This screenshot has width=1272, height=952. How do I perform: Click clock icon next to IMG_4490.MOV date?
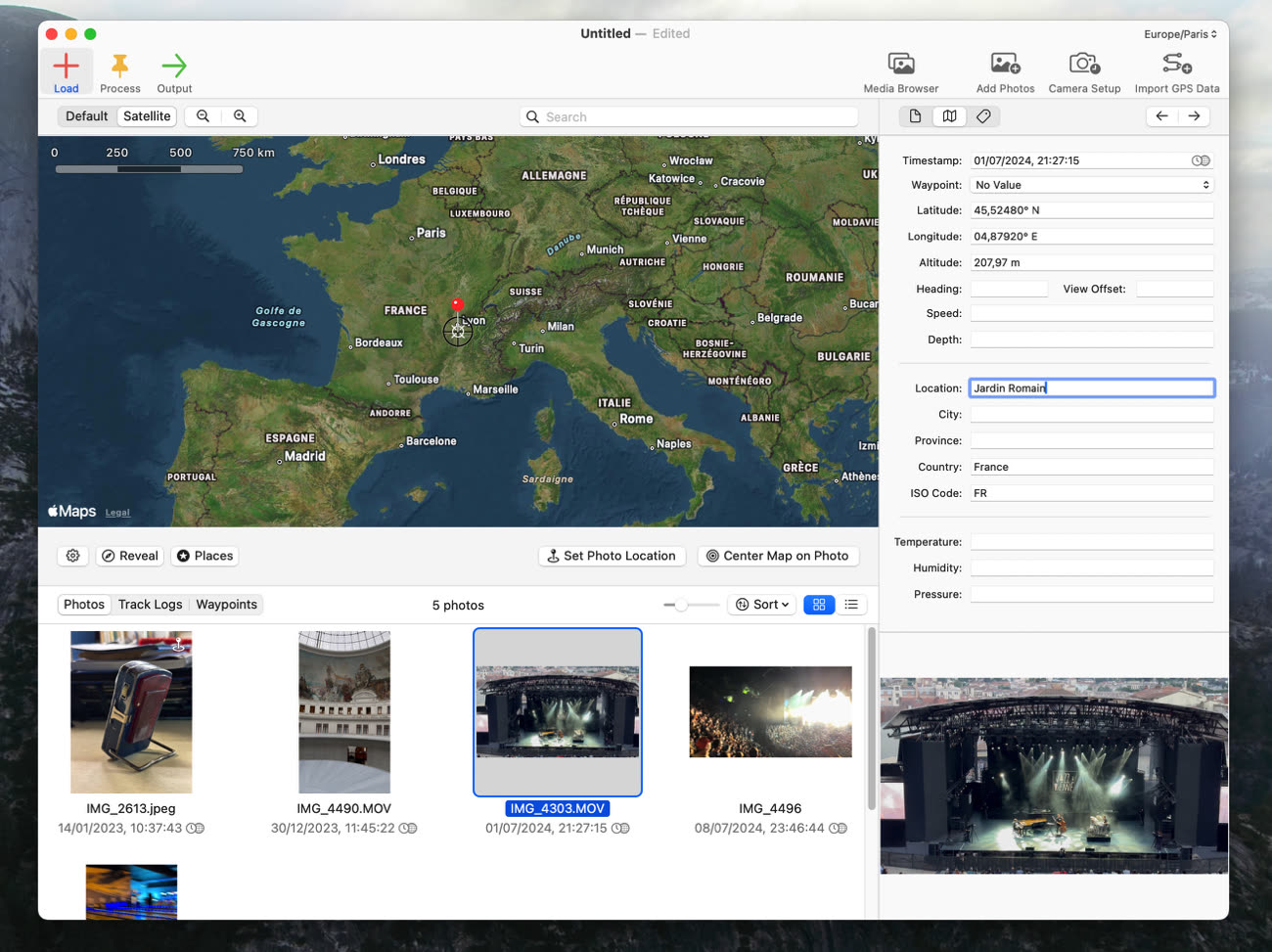click(x=408, y=828)
